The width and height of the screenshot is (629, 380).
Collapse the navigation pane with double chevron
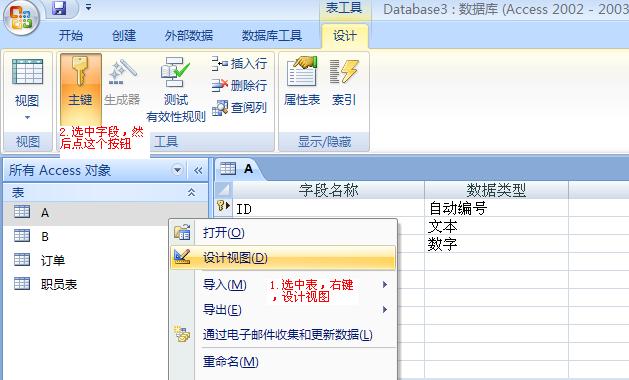pyautogui.click(x=198, y=171)
